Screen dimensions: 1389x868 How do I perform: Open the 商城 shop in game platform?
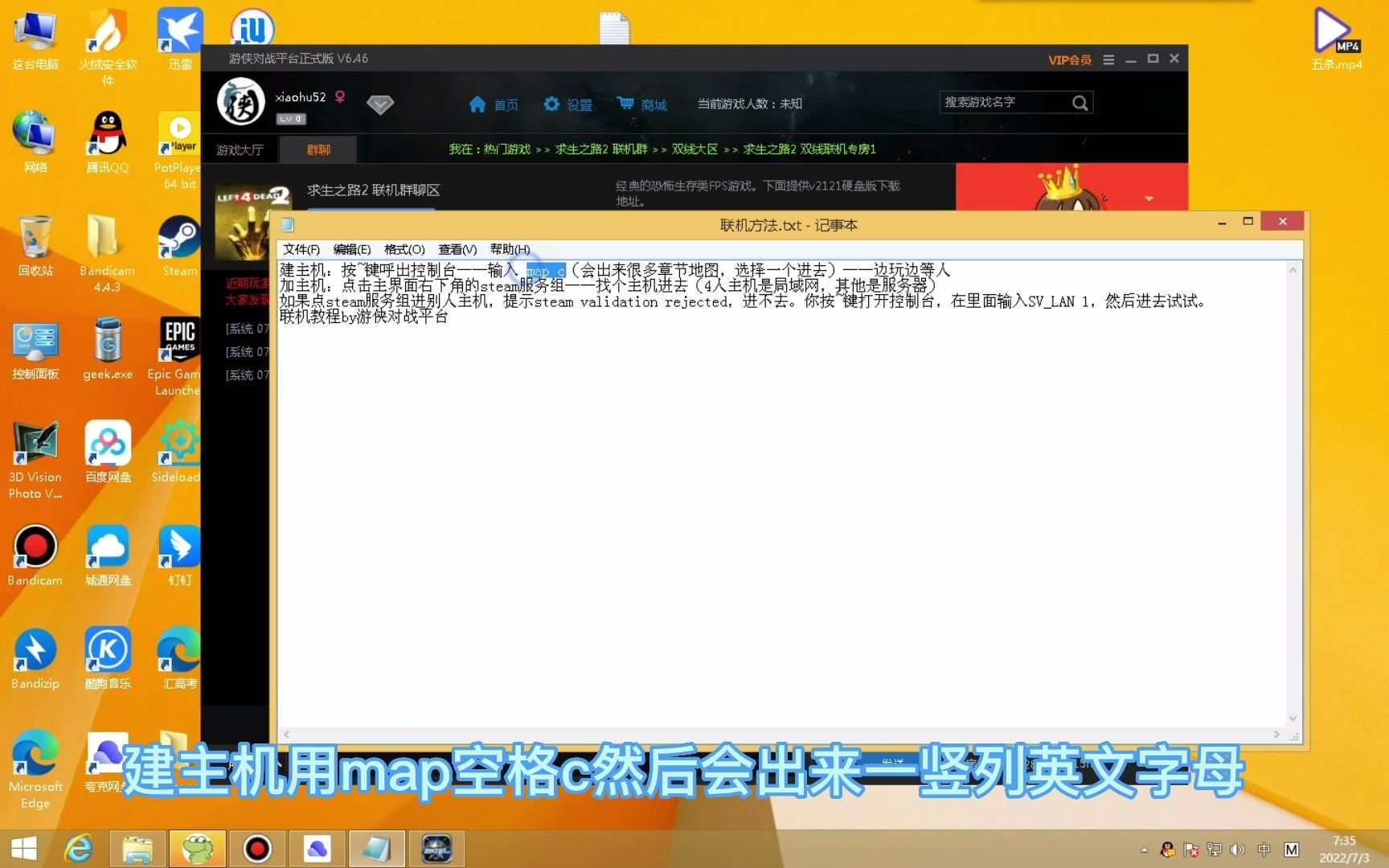[x=641, y=104]
